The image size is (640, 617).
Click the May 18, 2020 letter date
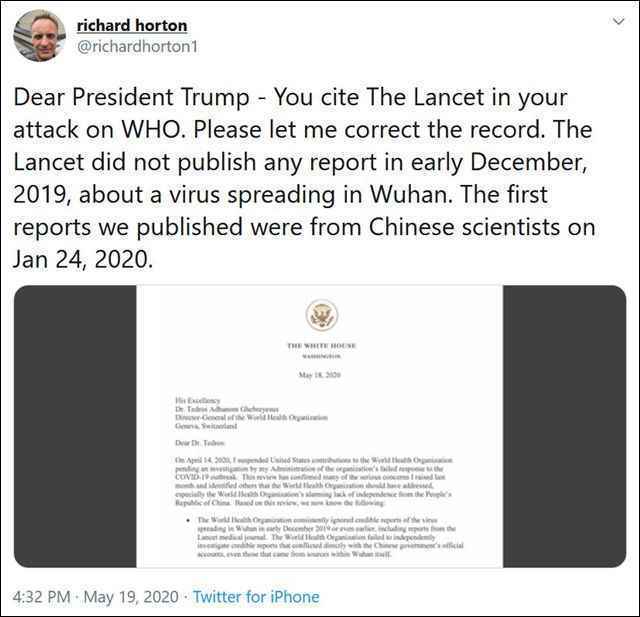320,375
